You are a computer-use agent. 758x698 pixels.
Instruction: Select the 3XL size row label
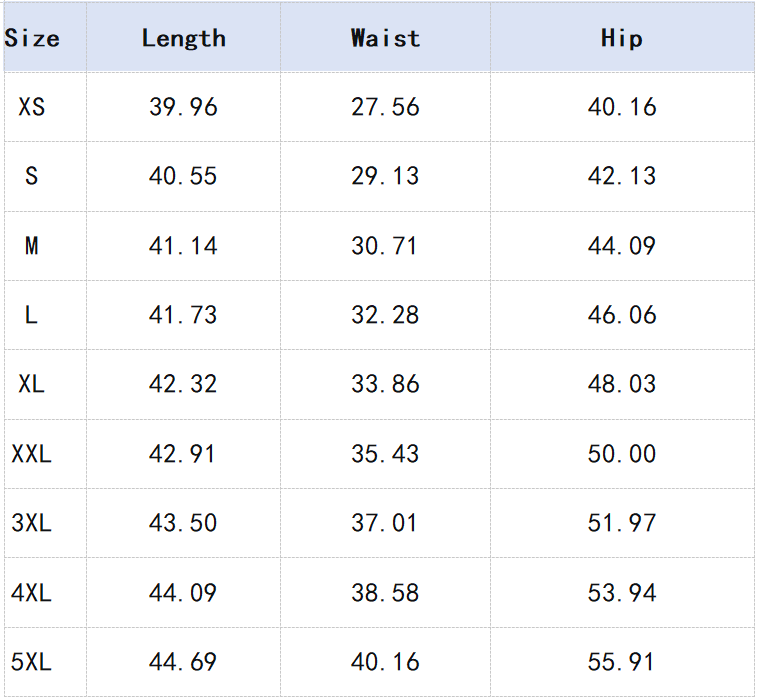click(x=32, y=523)
